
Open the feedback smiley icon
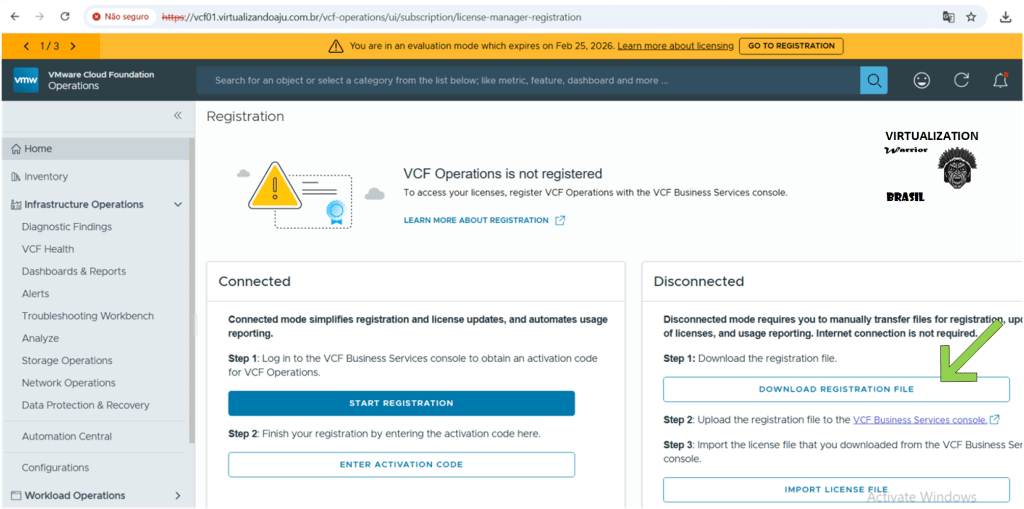click(x=922, y=81)
